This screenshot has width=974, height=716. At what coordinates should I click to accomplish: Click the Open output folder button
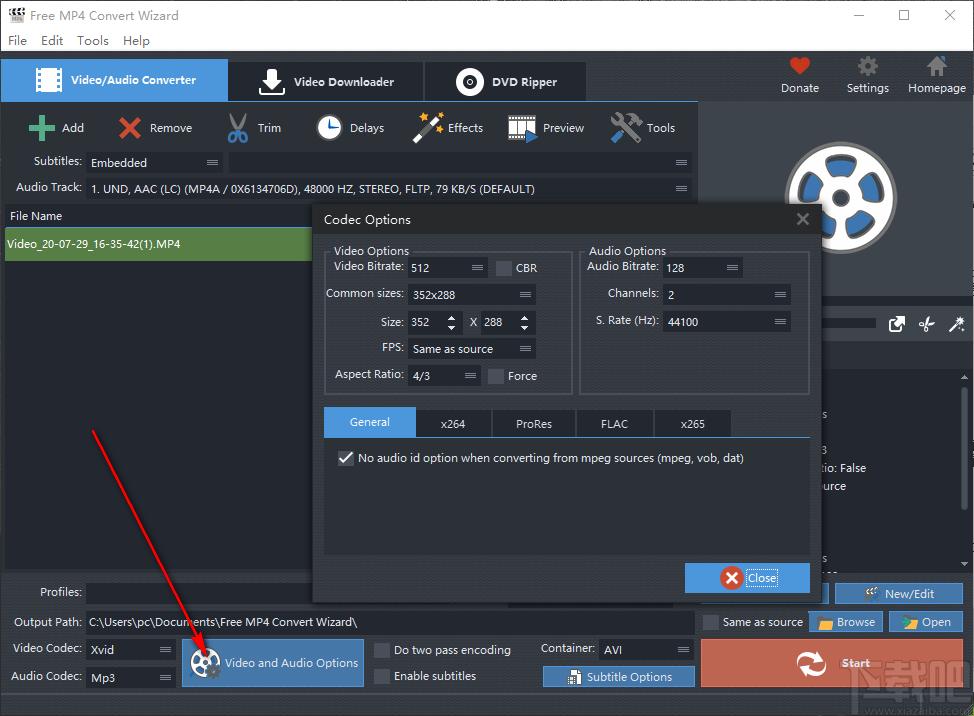[x=926, y=622]
